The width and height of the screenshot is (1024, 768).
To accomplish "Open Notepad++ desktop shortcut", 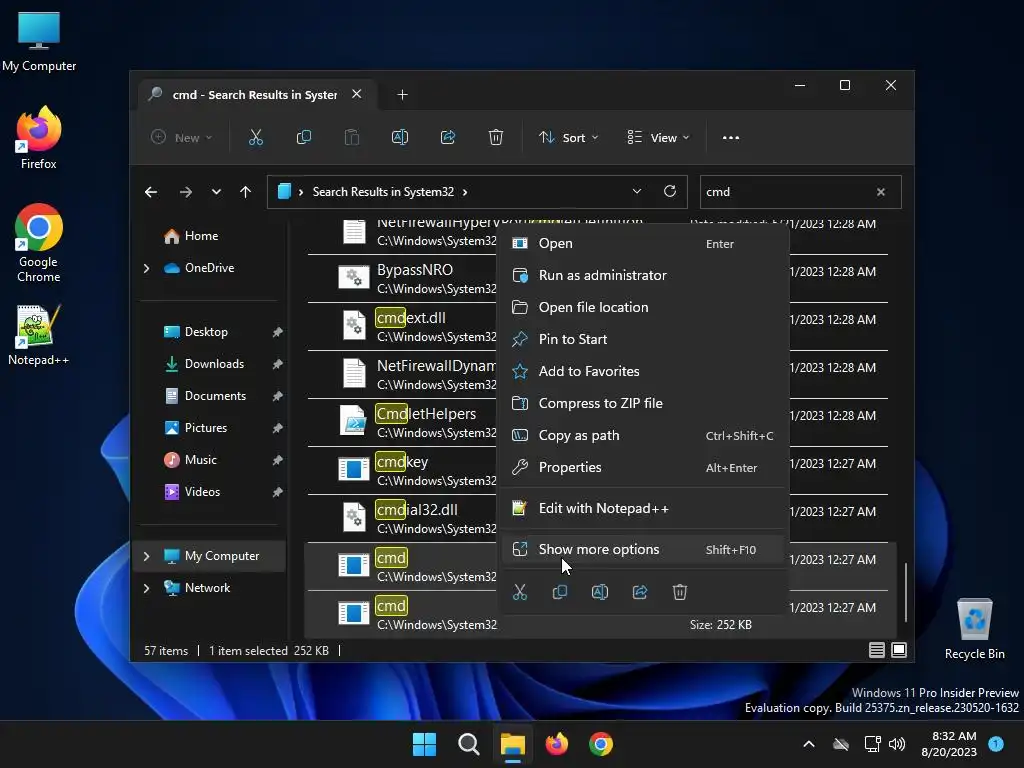I will 39,335.
